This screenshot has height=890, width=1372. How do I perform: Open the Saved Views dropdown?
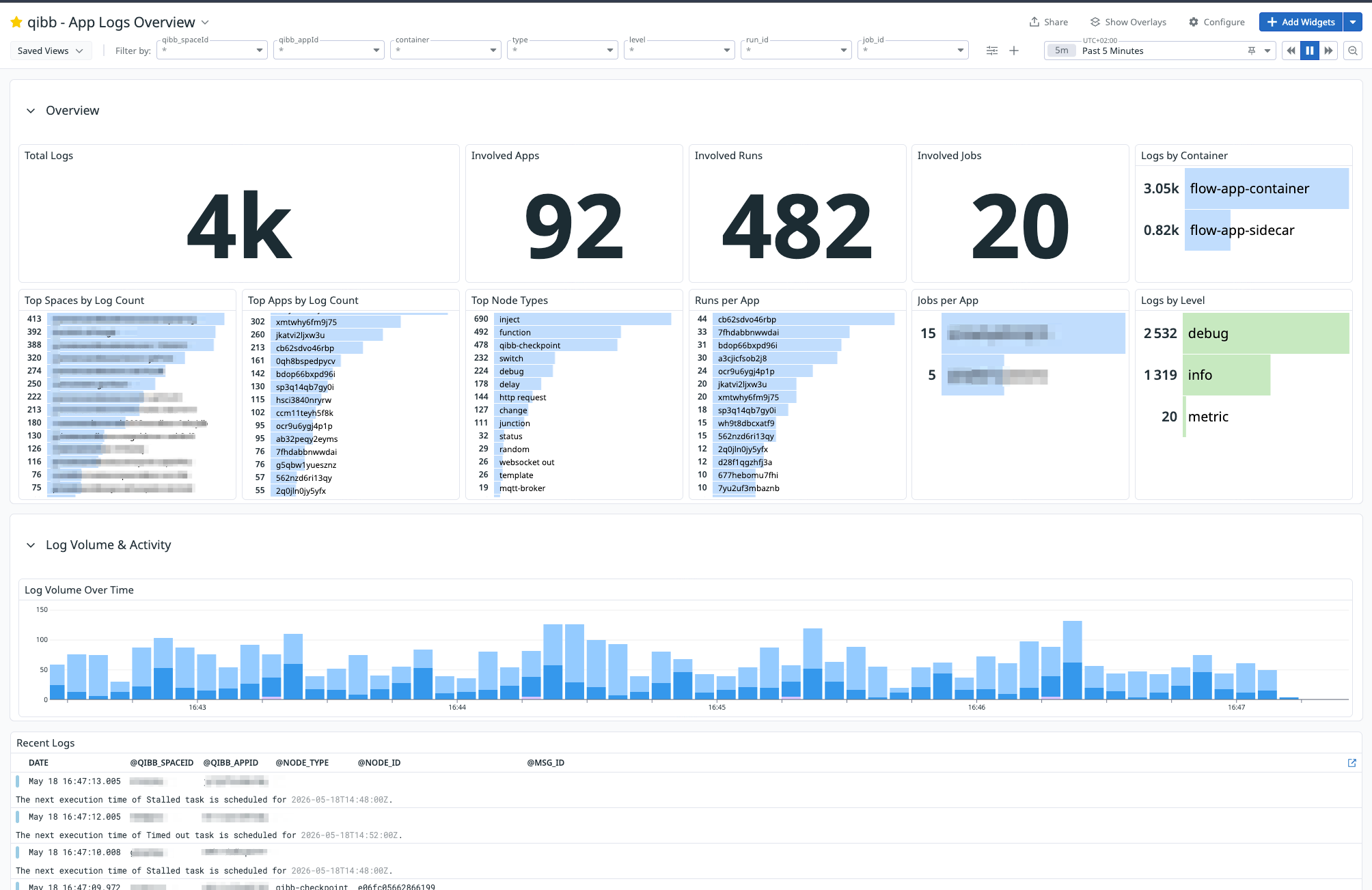[x=51, y=51]
